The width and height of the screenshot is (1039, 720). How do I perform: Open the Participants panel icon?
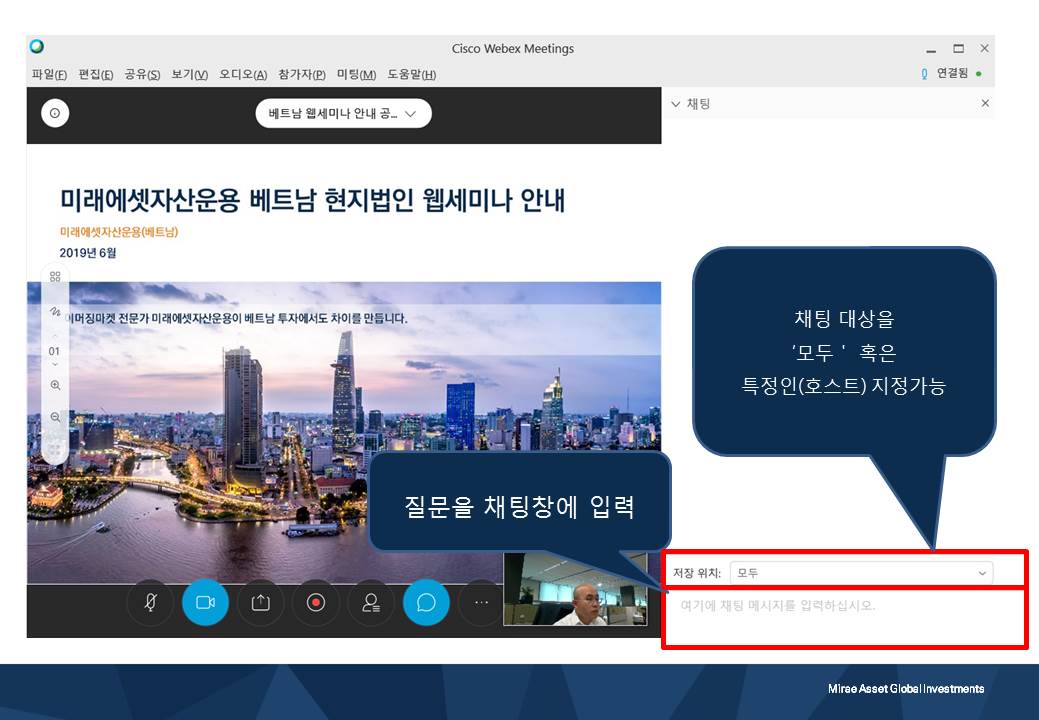tap(370, 602)
